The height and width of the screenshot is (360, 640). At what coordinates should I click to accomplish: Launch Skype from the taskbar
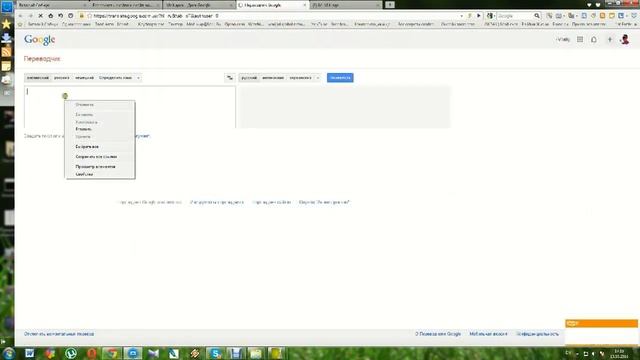click(215, 353)
